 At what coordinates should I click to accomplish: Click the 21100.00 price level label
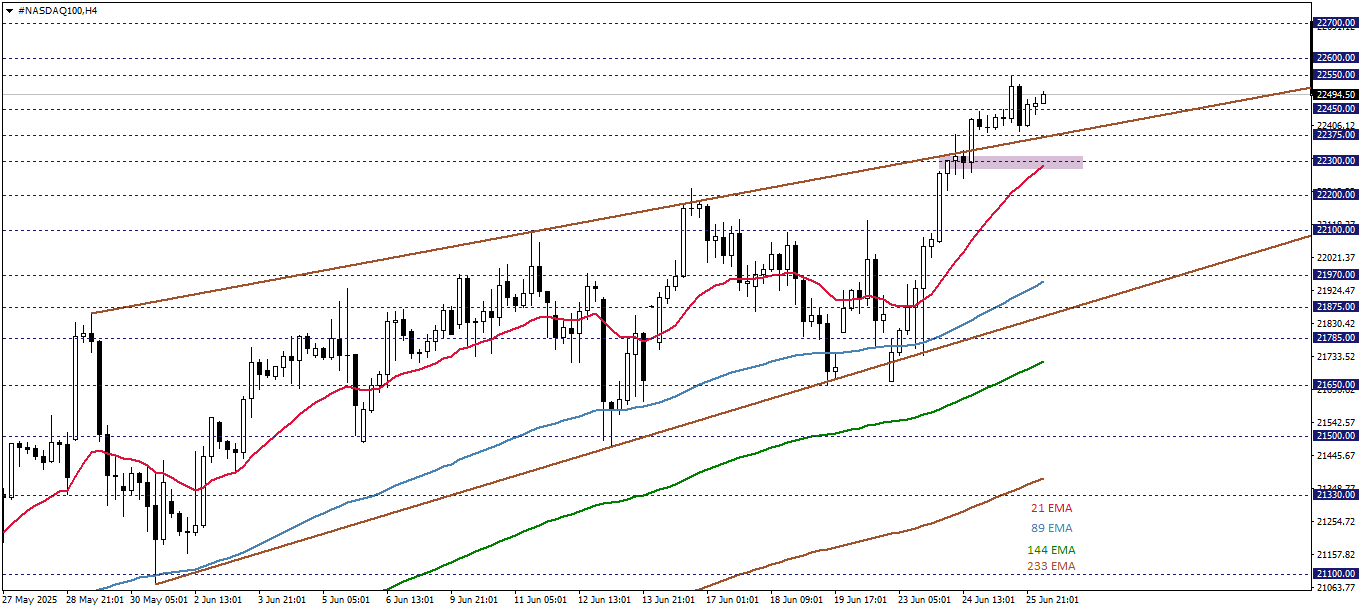pyautogui.click(x=1336, y=574)
